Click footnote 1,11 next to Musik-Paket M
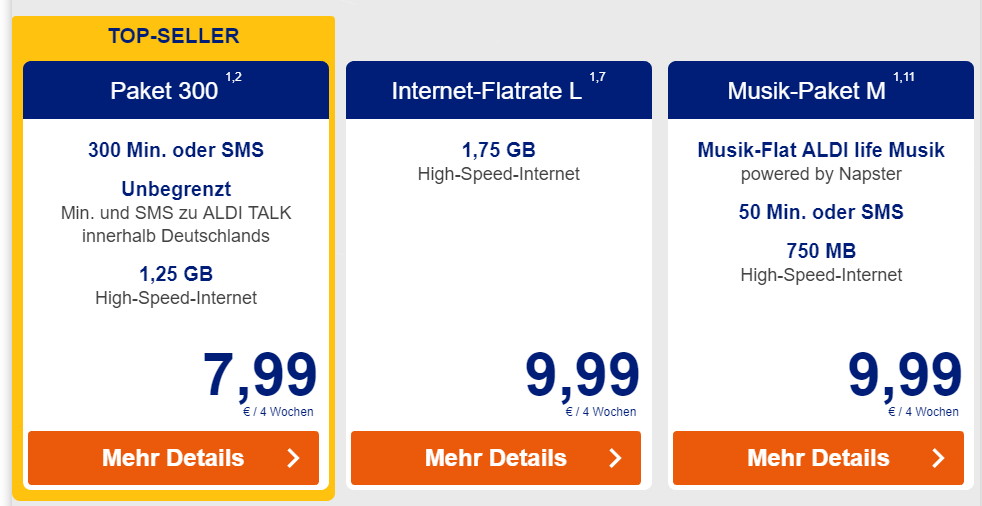Image resolution: width=982 pixels, height=506 pixels. [x=904, y=78]
